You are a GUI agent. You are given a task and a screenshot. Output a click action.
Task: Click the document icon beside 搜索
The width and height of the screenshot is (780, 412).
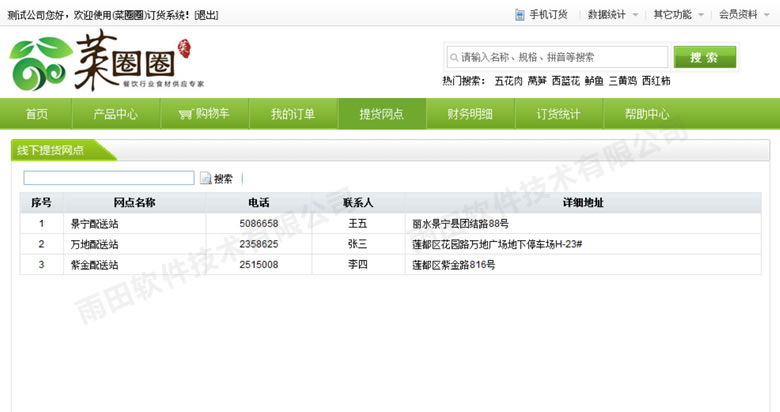pyautogui.click(x=206, y=179)
